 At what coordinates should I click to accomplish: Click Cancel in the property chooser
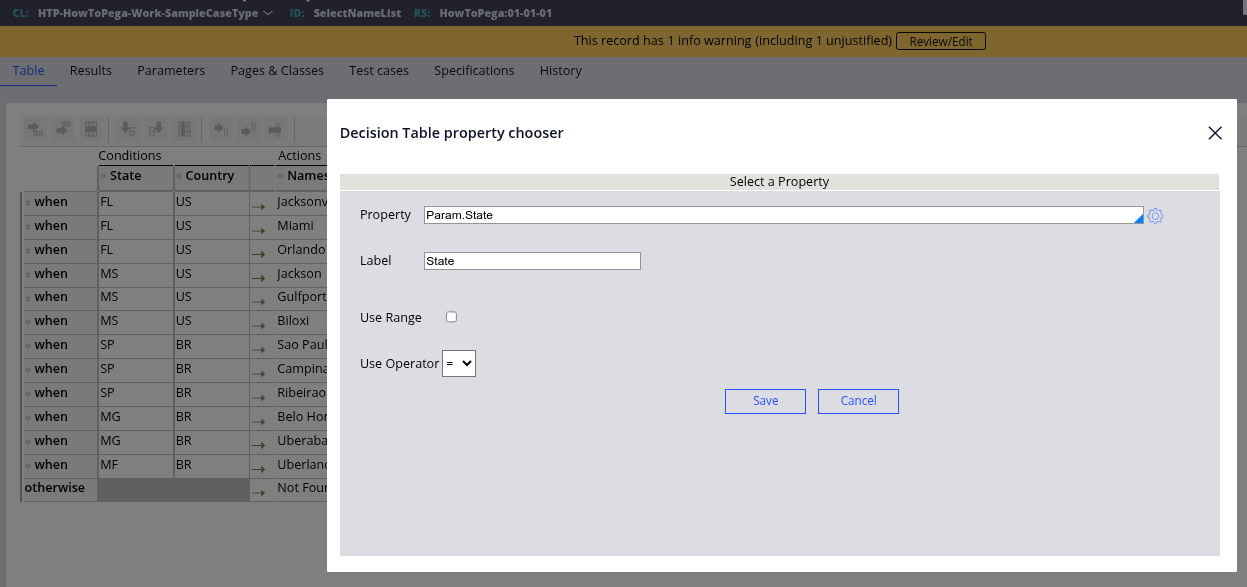(858, 401)
